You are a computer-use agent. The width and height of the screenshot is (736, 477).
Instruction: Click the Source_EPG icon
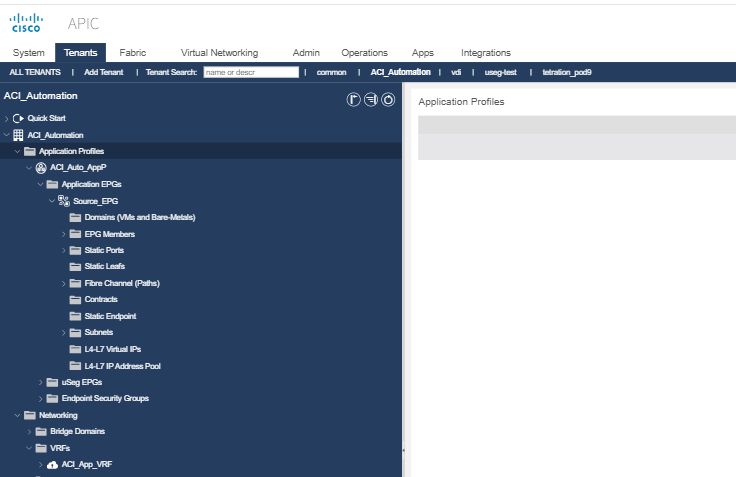(64, 201)
